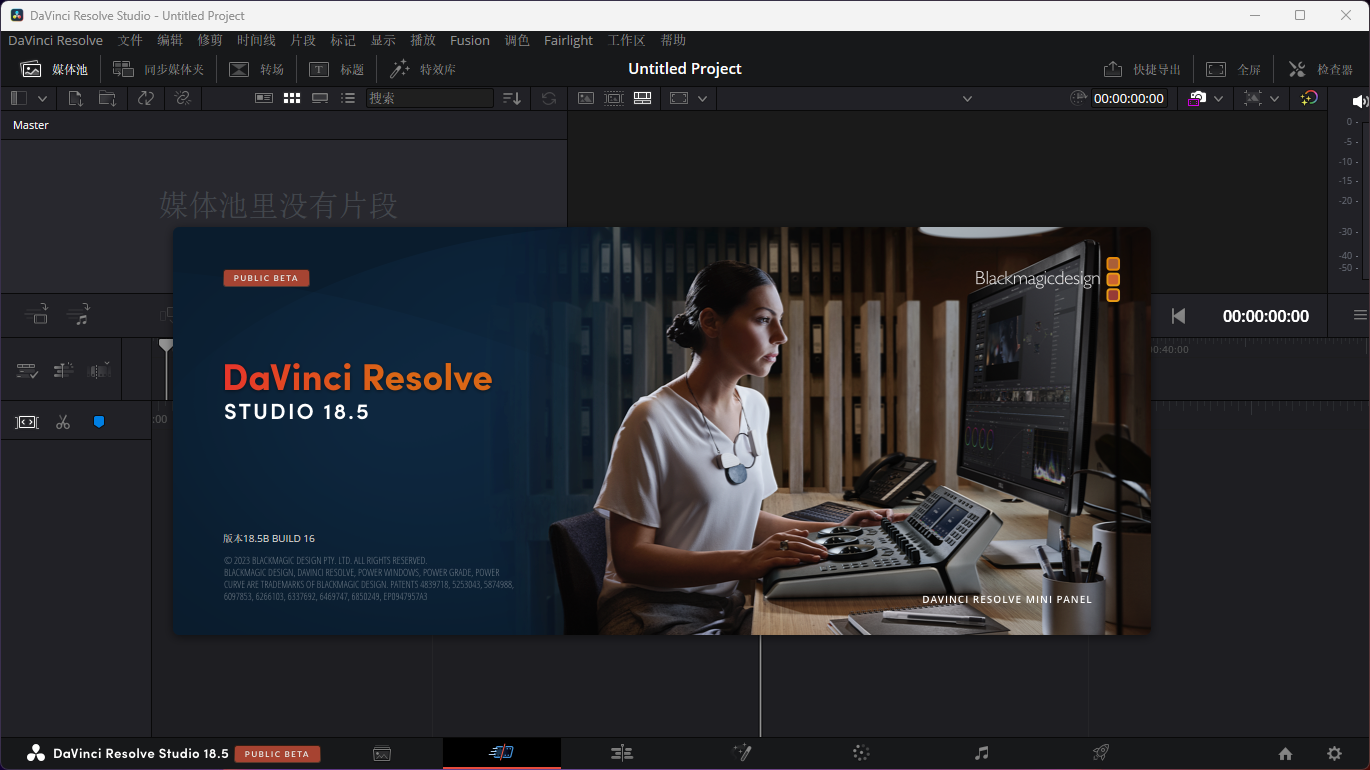Open the Fusion menu
The image size is (1370, 770).
pos(470,40)
